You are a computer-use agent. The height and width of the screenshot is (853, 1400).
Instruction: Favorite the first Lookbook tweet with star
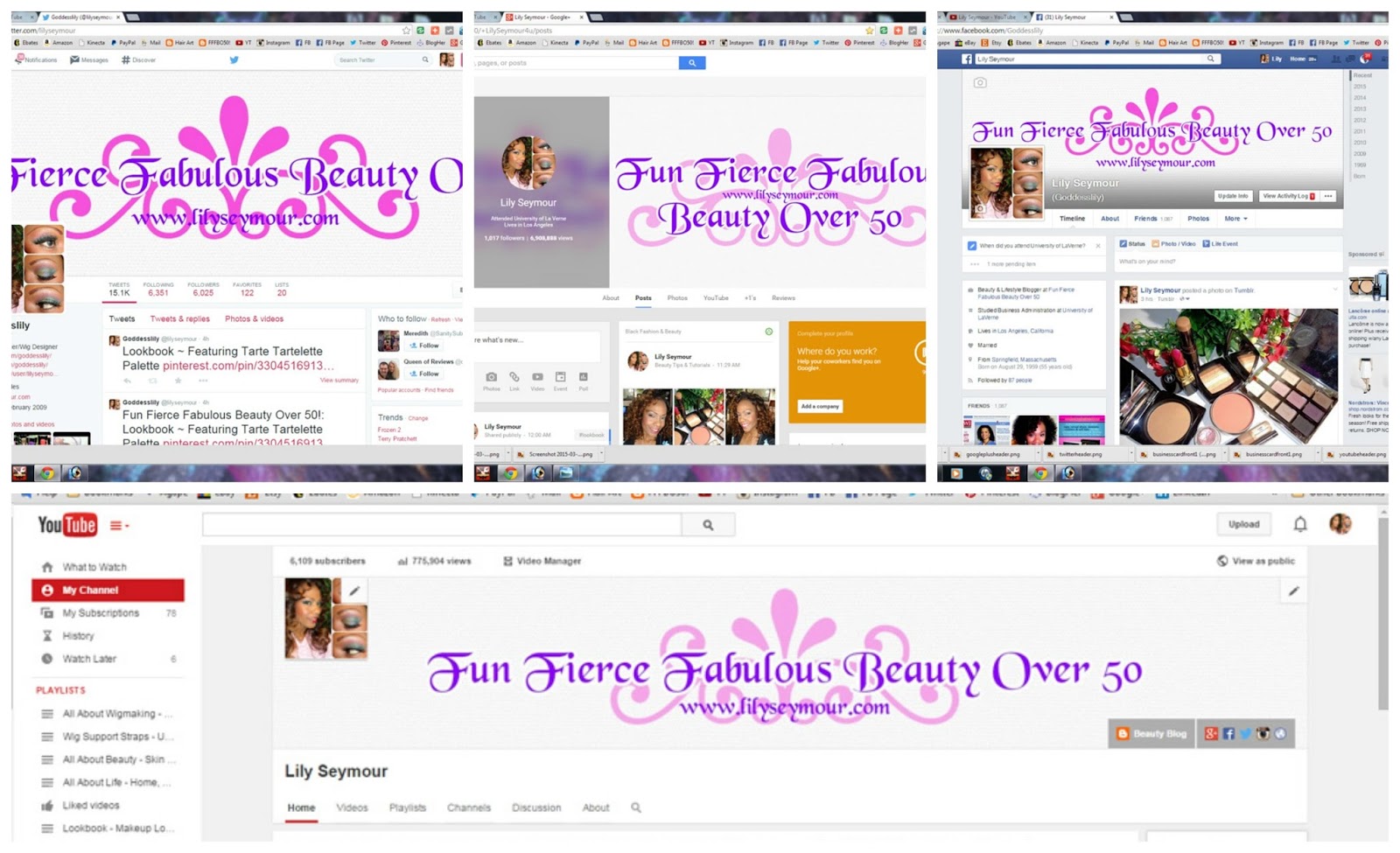pos(178,381)
